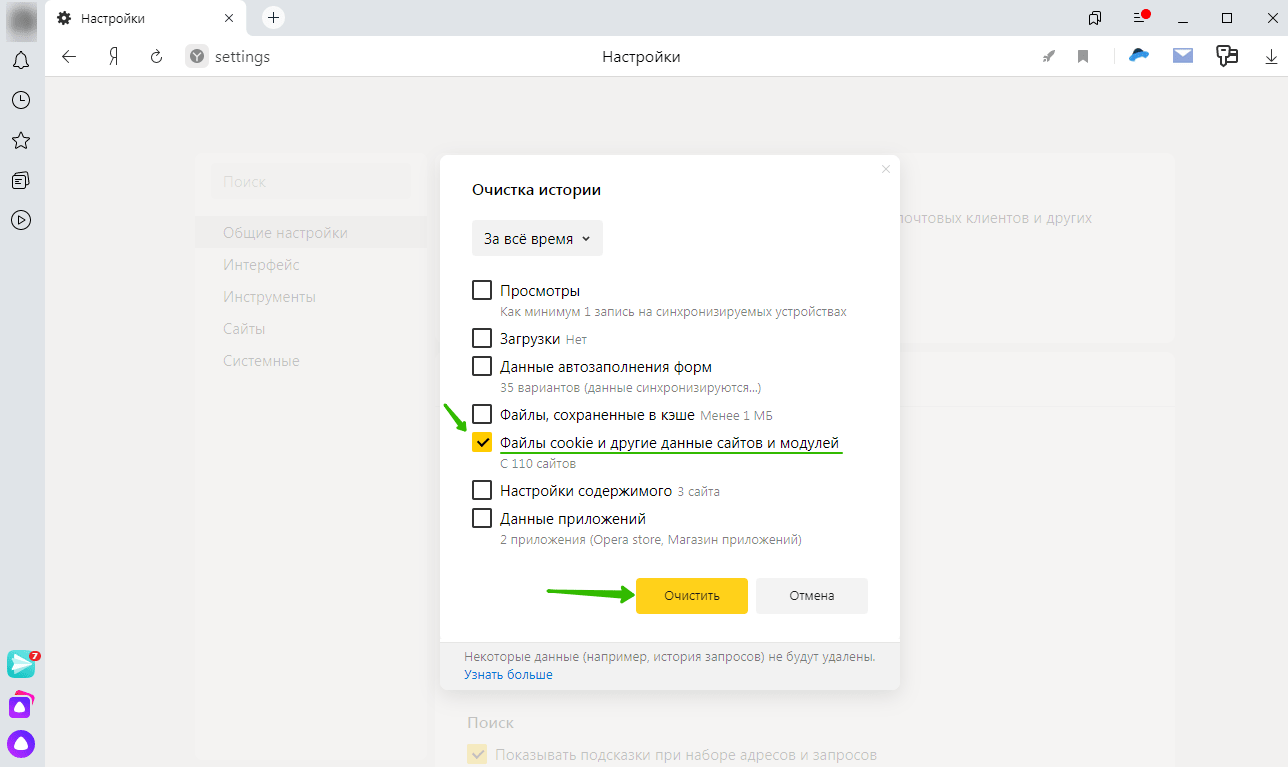This screenshot has width=1288, height=767.
Task: Open the browser main menu
Action: tap(1140, 18)
